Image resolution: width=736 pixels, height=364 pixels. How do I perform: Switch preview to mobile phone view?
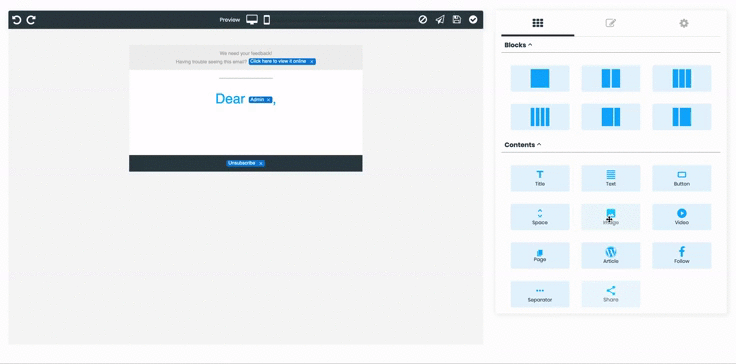point(267,20)
